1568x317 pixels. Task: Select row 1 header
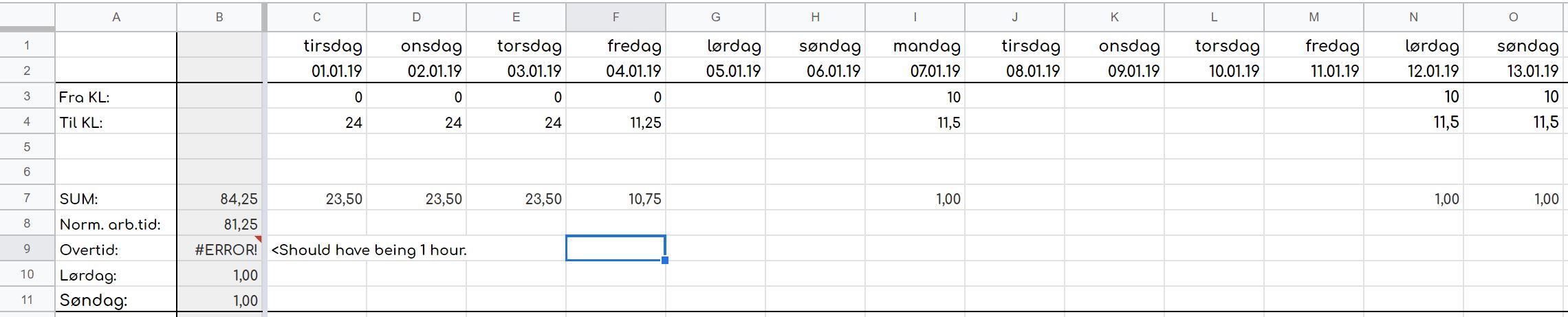coord(27,45)
